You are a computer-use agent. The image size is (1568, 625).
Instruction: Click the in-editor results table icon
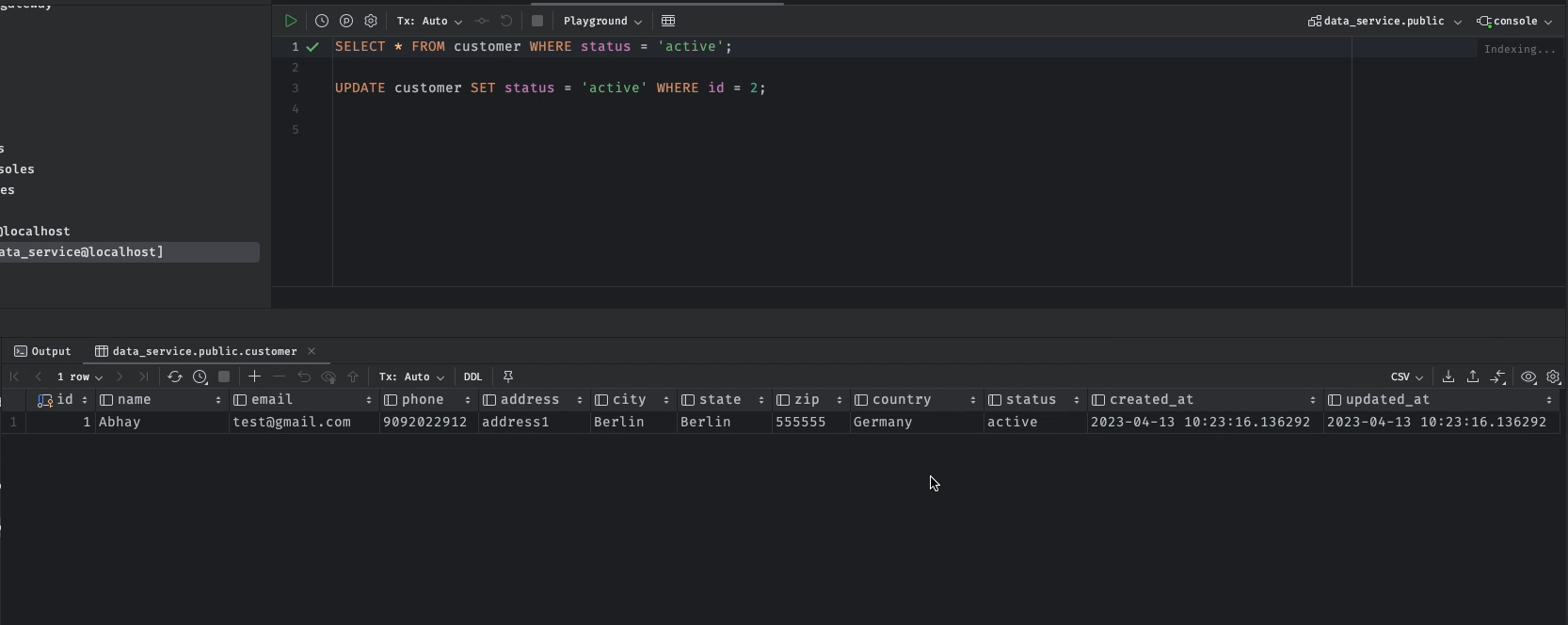(x=668, y=21)
